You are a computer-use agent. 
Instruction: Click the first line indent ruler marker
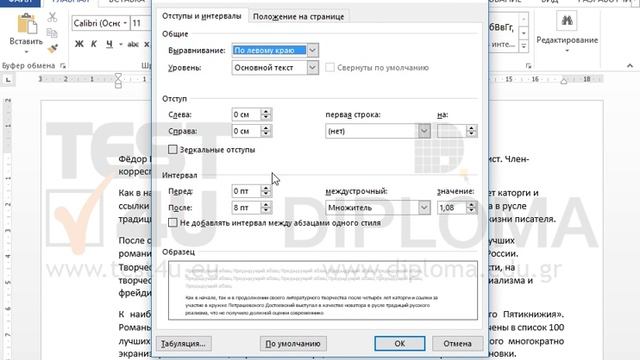coord(118,76)
